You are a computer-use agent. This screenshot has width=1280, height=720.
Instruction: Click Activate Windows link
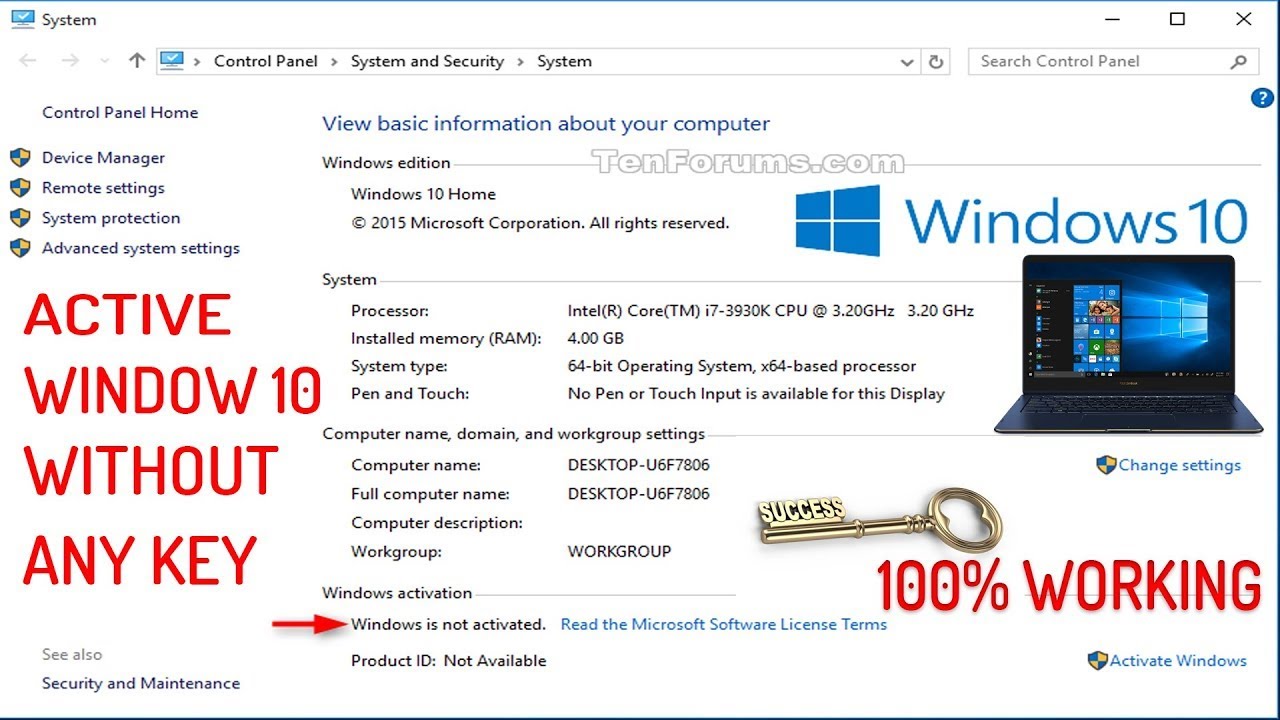1178,660
